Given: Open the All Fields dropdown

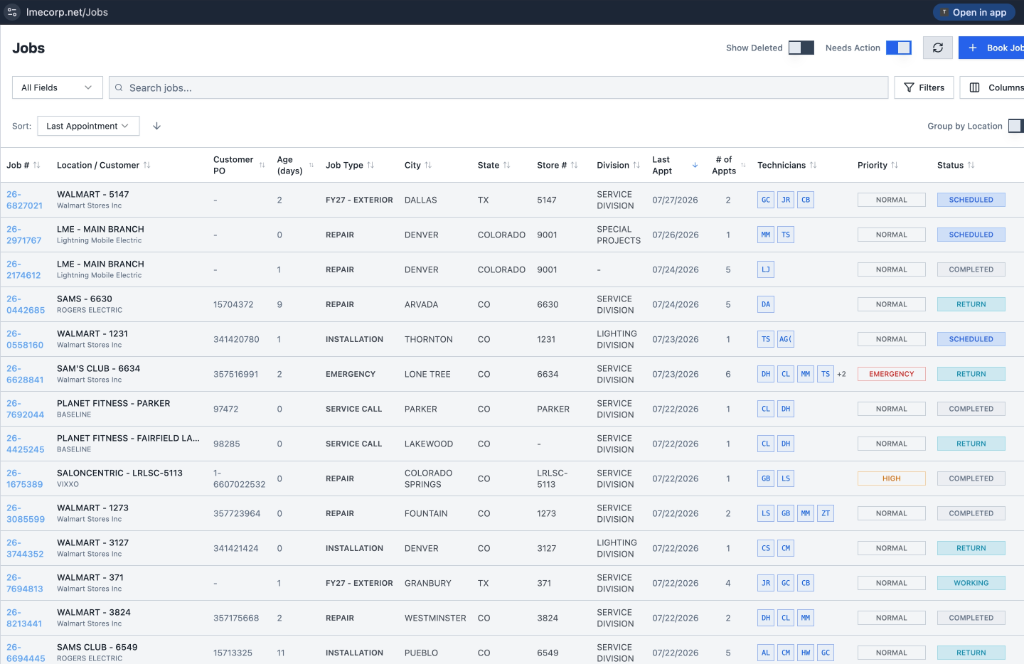Looking at the screenshot, I should (57, 87).
